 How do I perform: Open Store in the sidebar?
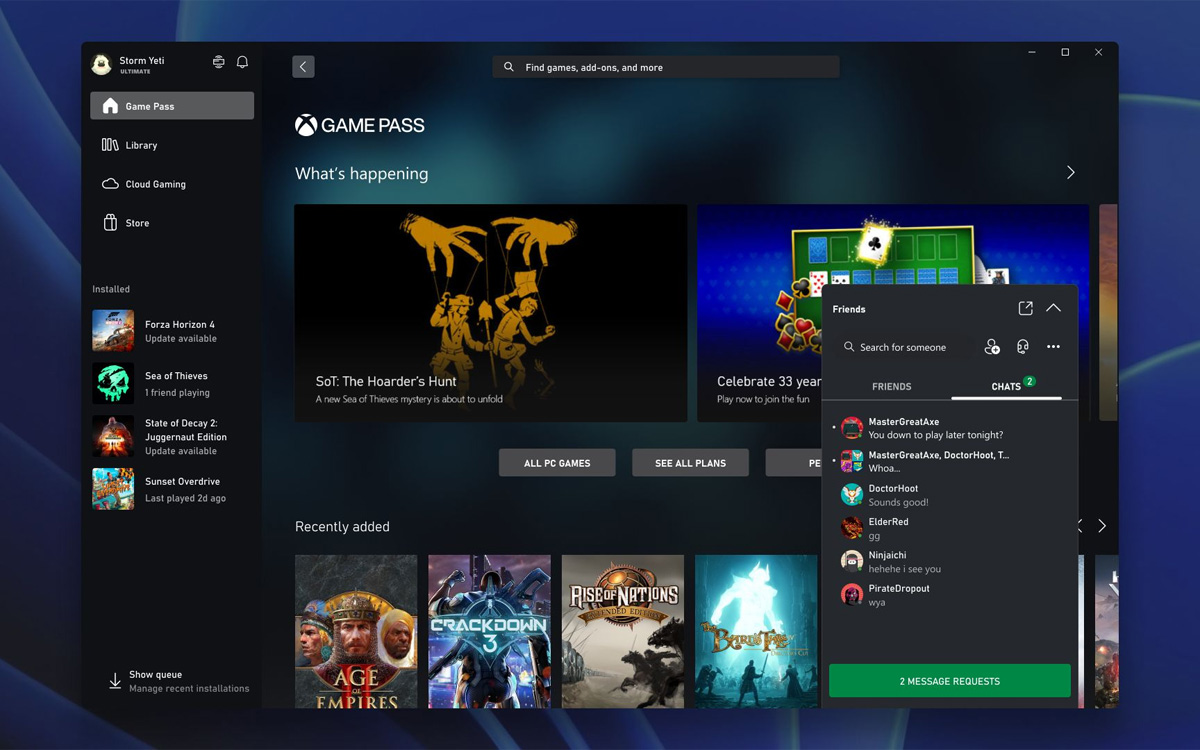click(172, 223)
